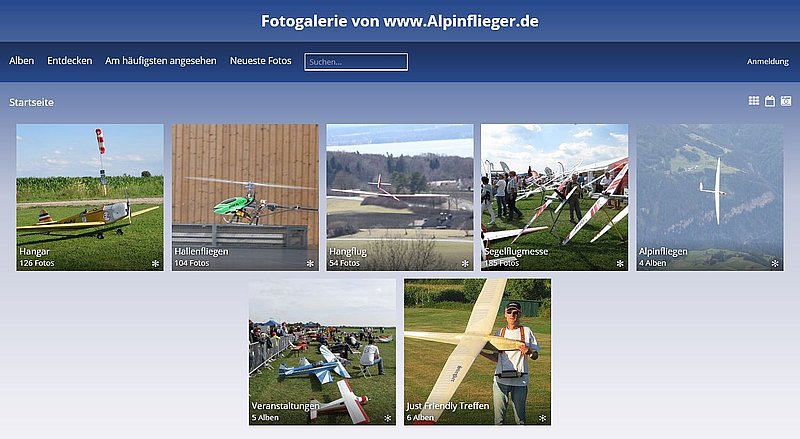800x439 pixels.
Task: Select Am häufigsten angesehen in the navigation
Action: click(161, 61)
